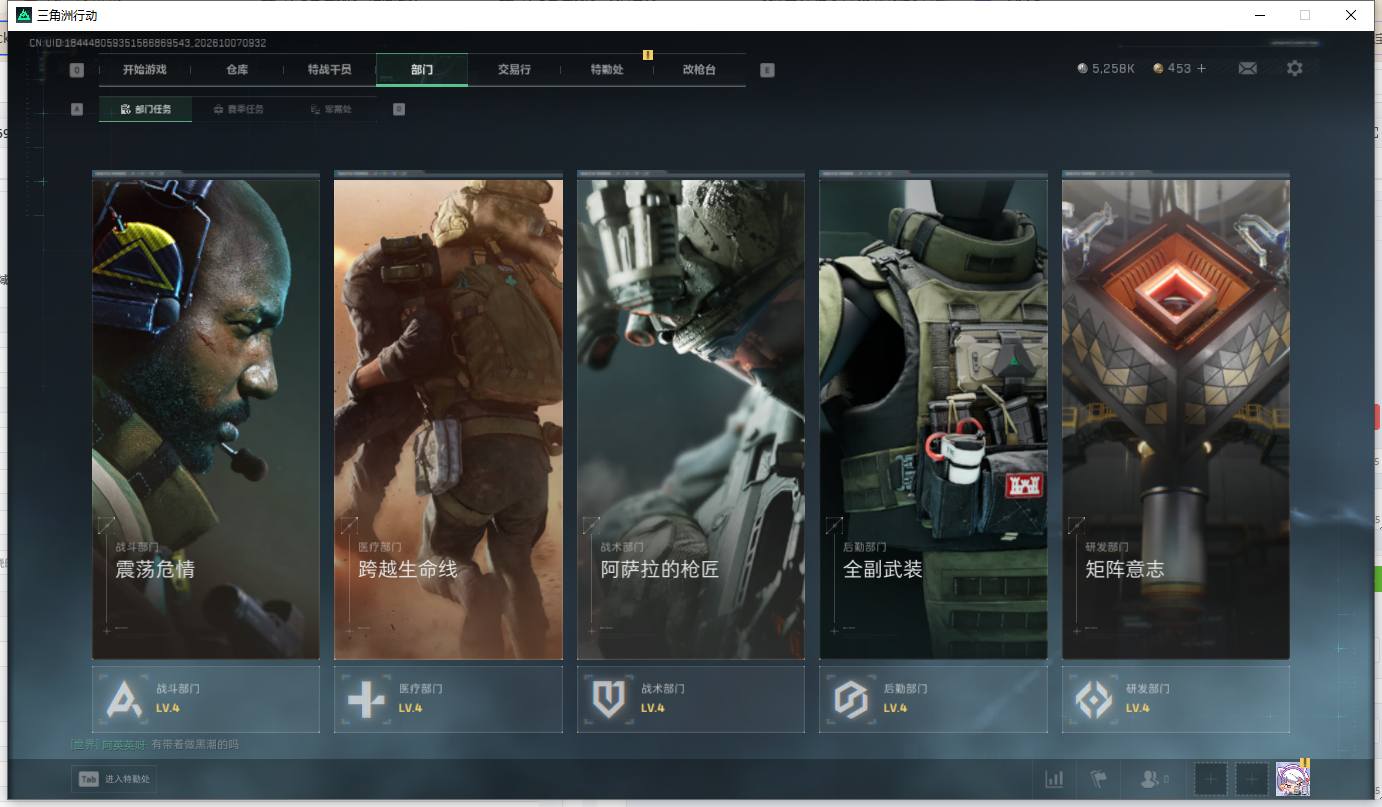Click the 战术部门 shield emblem icon
Screen dimensions: 1382x807
pos(608,699)
